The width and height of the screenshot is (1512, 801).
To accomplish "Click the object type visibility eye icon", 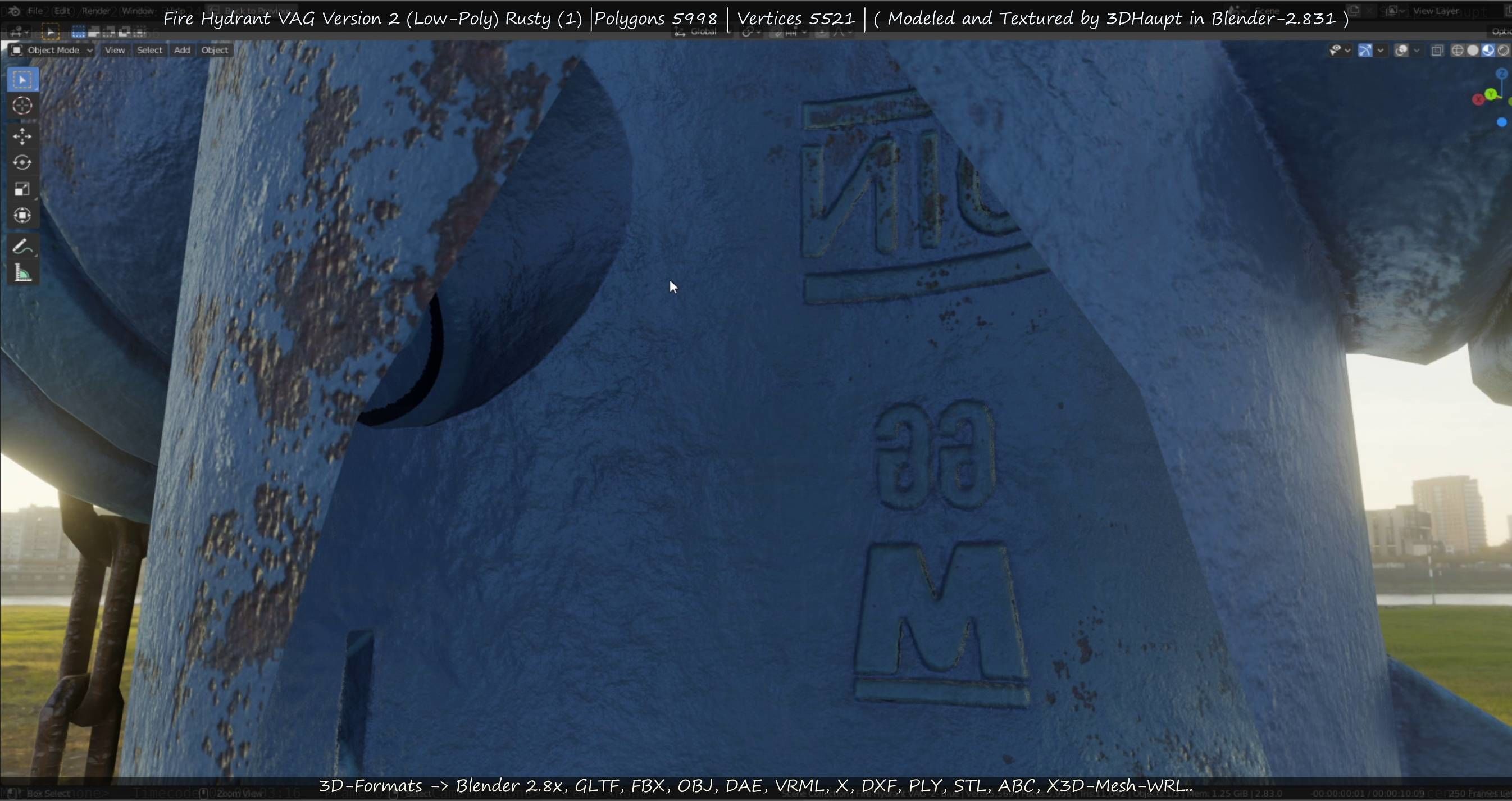I will click(1335, 51).
